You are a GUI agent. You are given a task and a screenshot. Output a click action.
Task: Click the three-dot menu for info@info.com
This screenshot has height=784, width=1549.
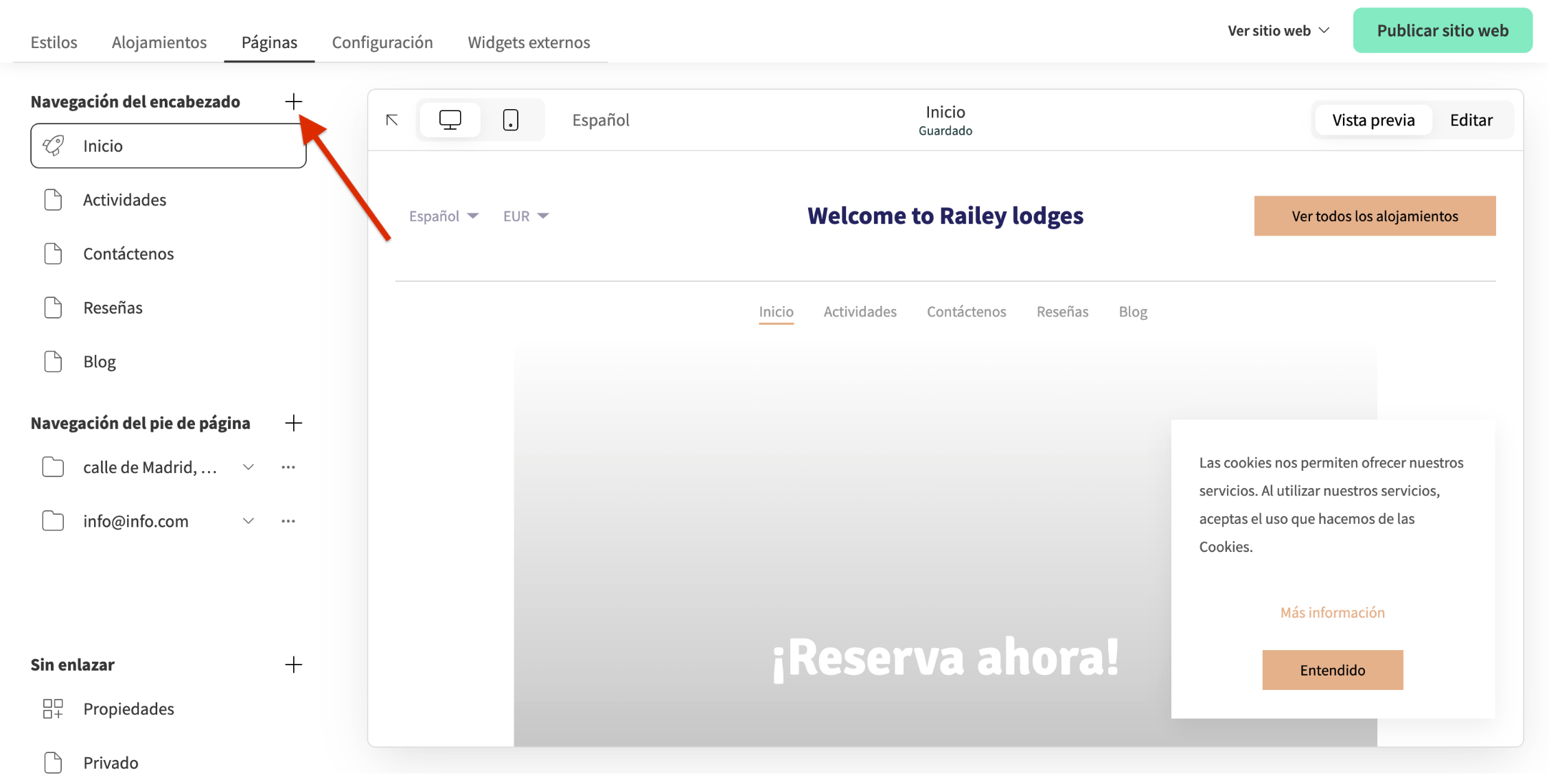pyautogui.click(x=288, y=520)
